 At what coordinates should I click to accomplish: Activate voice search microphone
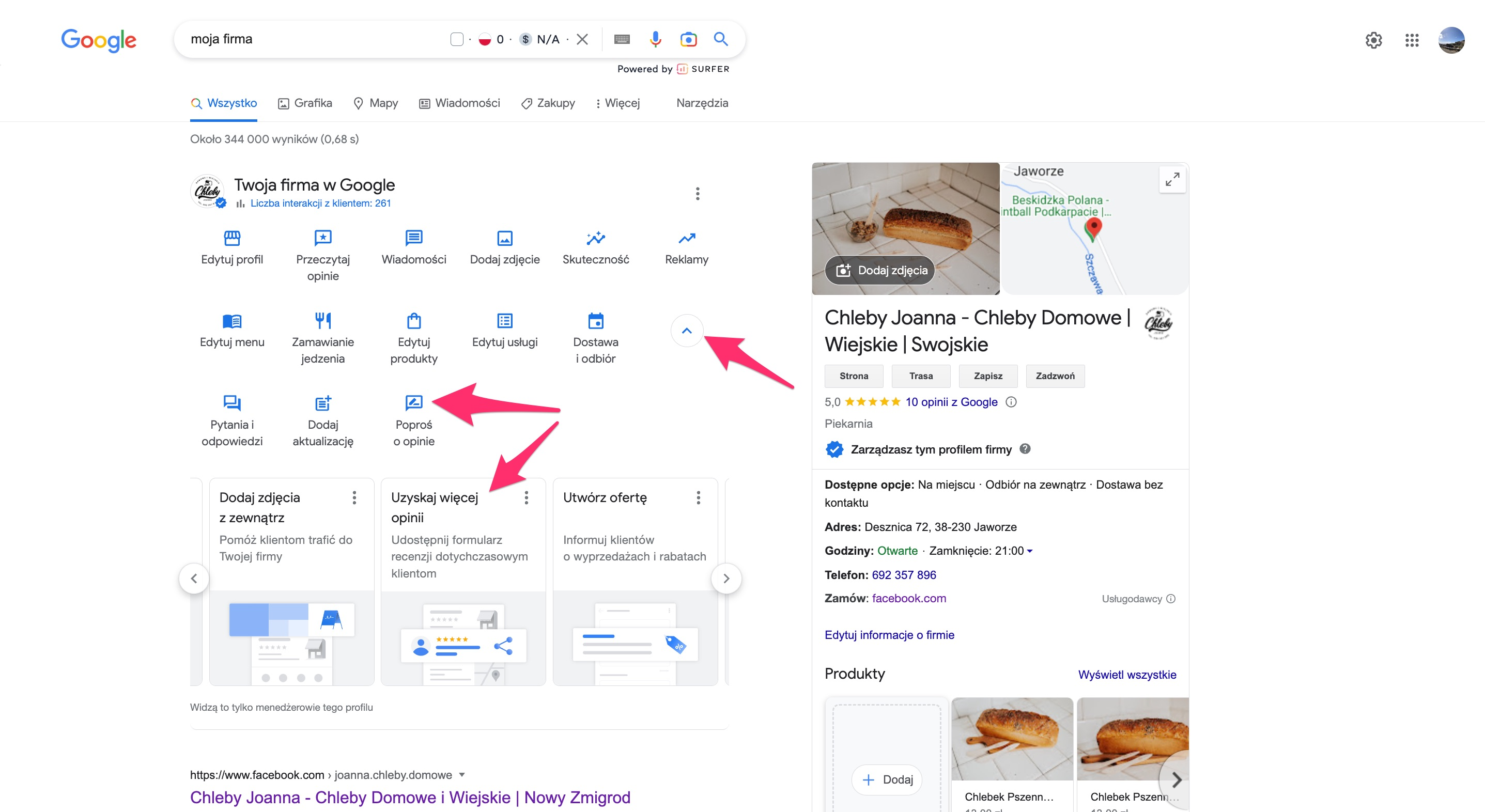(x=655, y=39)
